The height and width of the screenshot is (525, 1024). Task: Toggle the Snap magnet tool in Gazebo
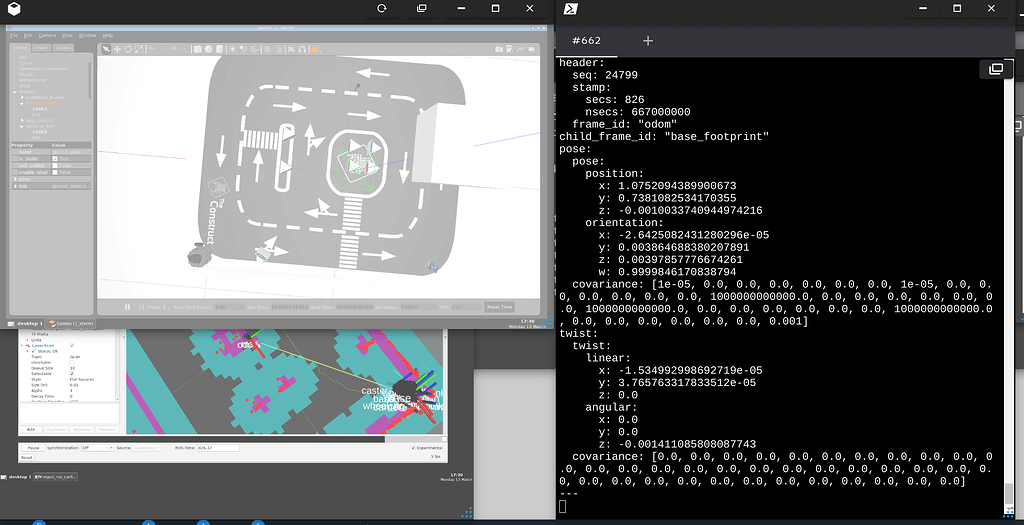click(x=302, y=49)
